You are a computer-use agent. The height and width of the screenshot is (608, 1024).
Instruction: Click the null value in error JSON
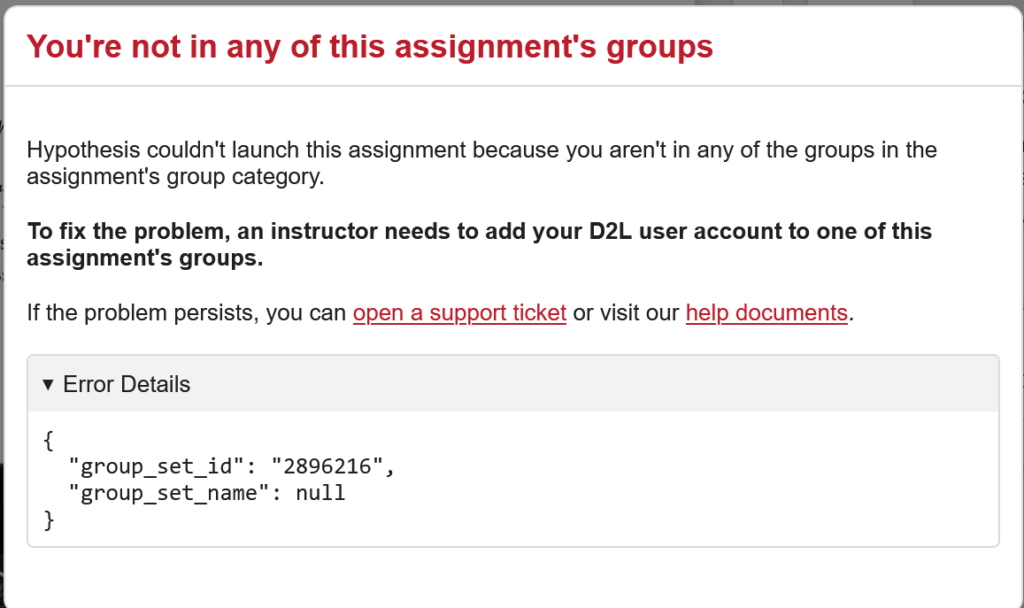320,492
